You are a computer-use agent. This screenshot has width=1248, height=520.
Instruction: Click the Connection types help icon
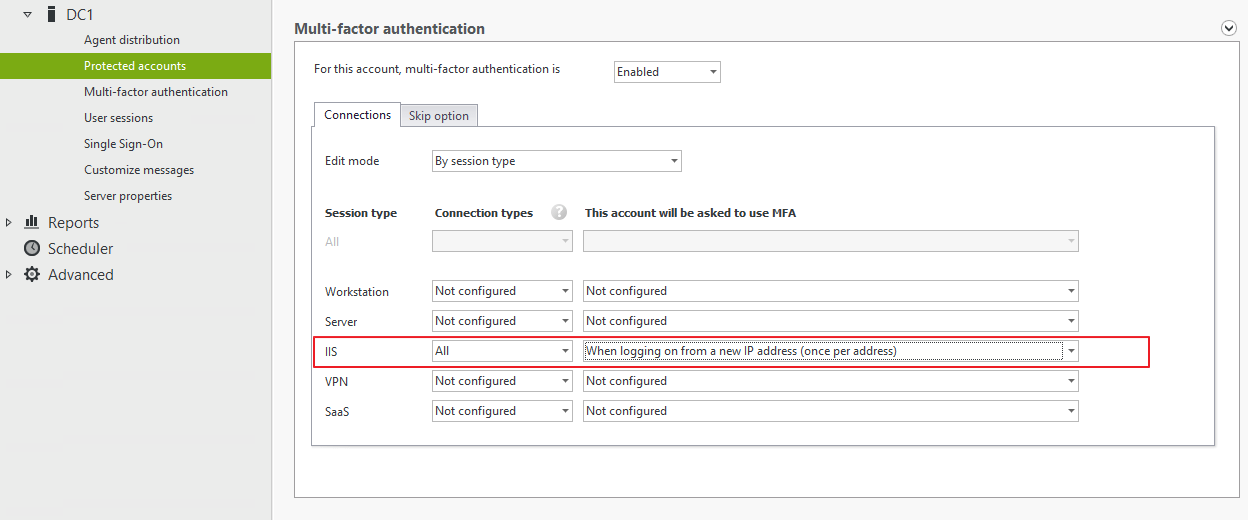[559, 212]
